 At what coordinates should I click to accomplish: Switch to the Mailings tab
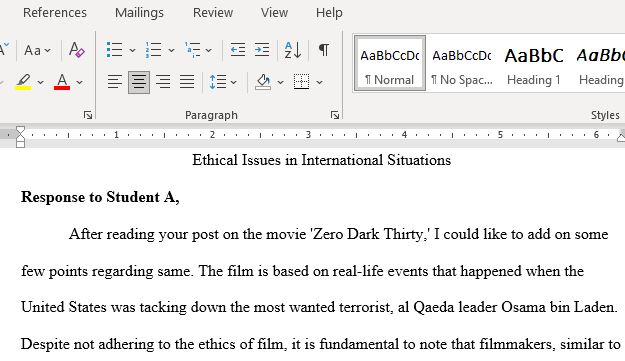tap(139, 13)
